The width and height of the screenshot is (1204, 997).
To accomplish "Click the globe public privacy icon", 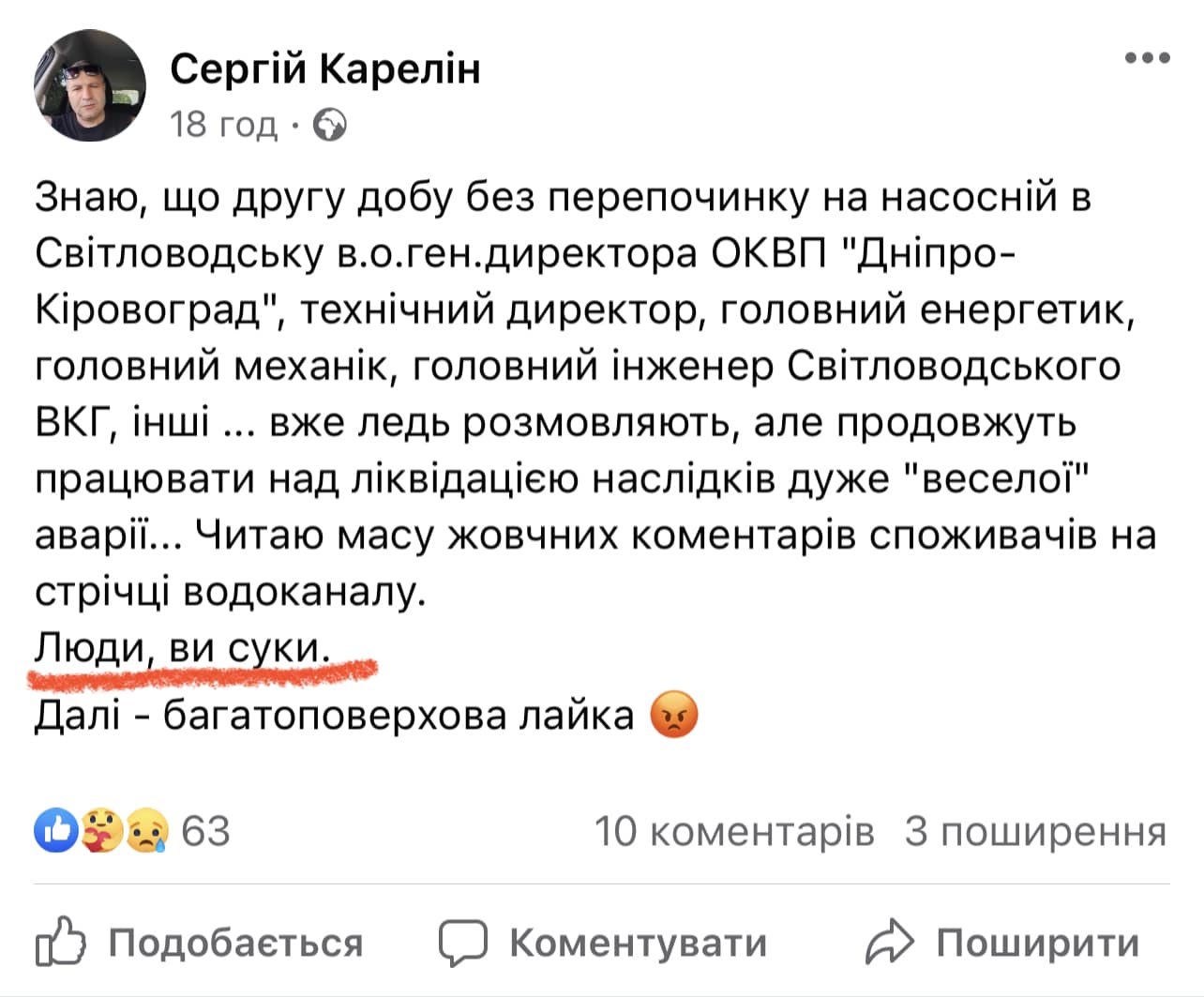I will (329, 125).
